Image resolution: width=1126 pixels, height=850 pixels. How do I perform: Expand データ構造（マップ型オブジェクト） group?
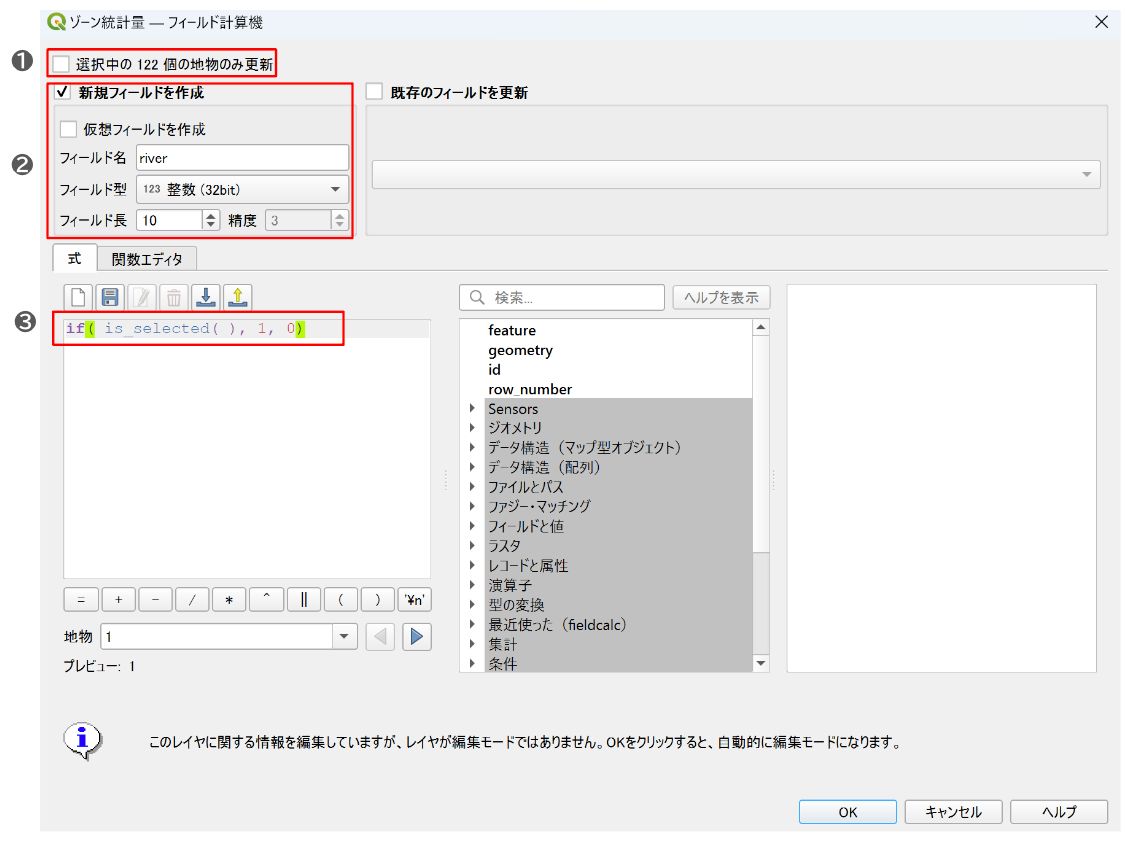coord(472,447)
